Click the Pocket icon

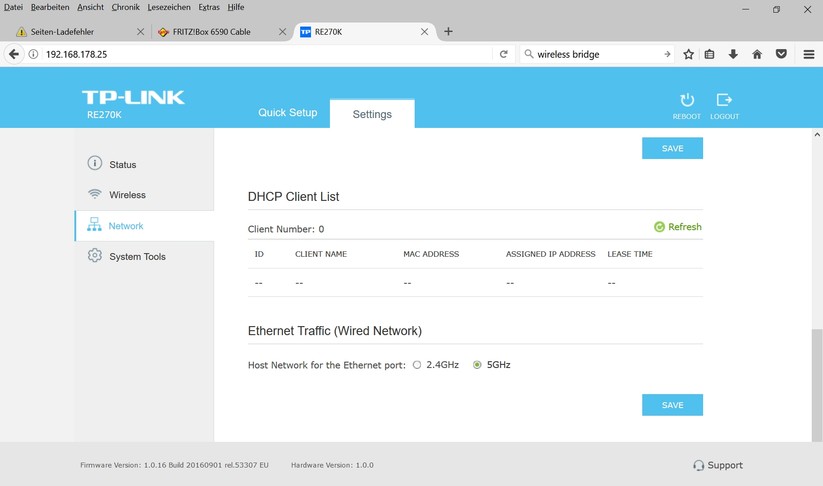click(x=781, y=54)
